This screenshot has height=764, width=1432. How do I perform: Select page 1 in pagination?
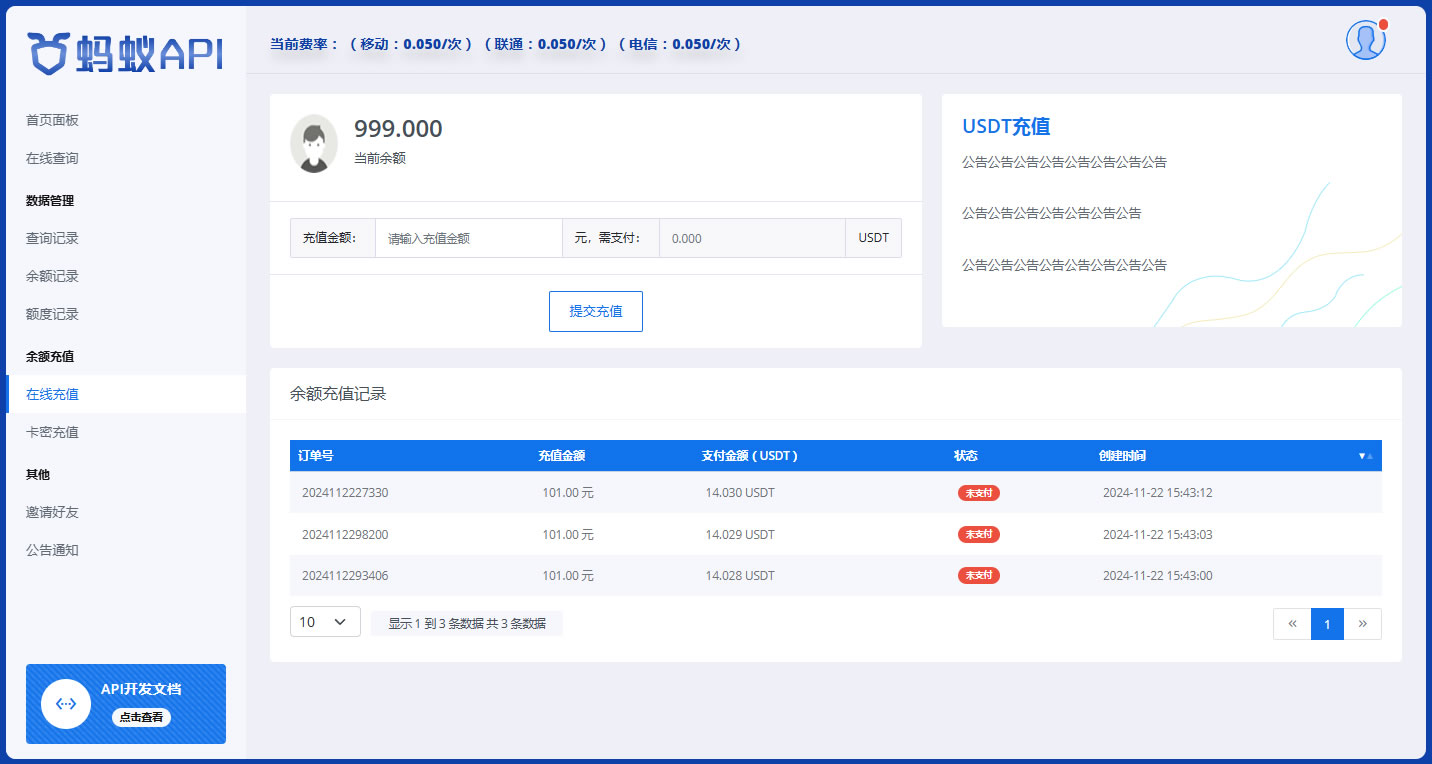pos(1327,624)
